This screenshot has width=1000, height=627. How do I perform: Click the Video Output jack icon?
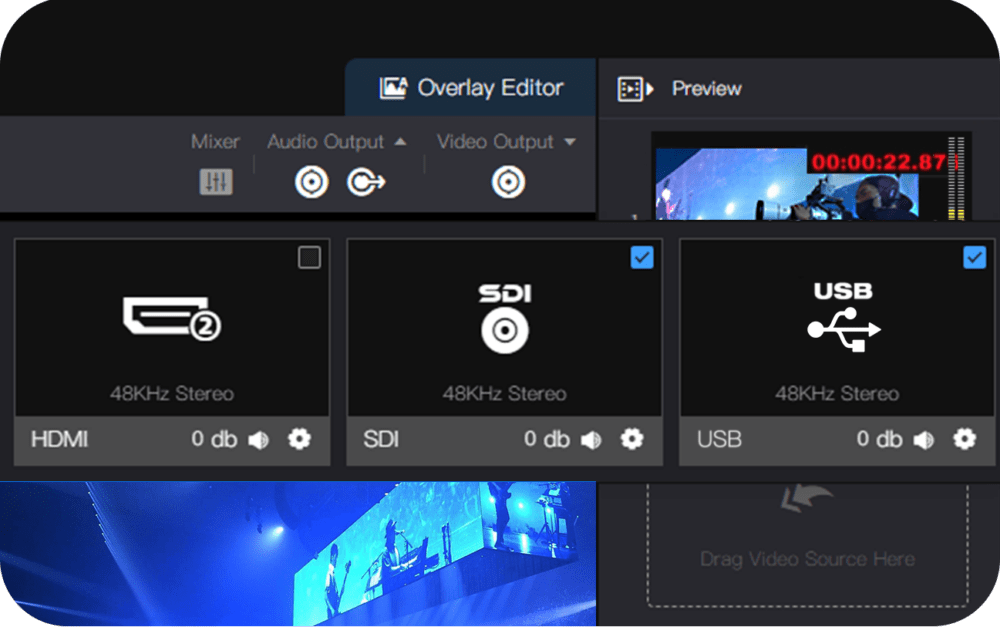pos(508,182)
